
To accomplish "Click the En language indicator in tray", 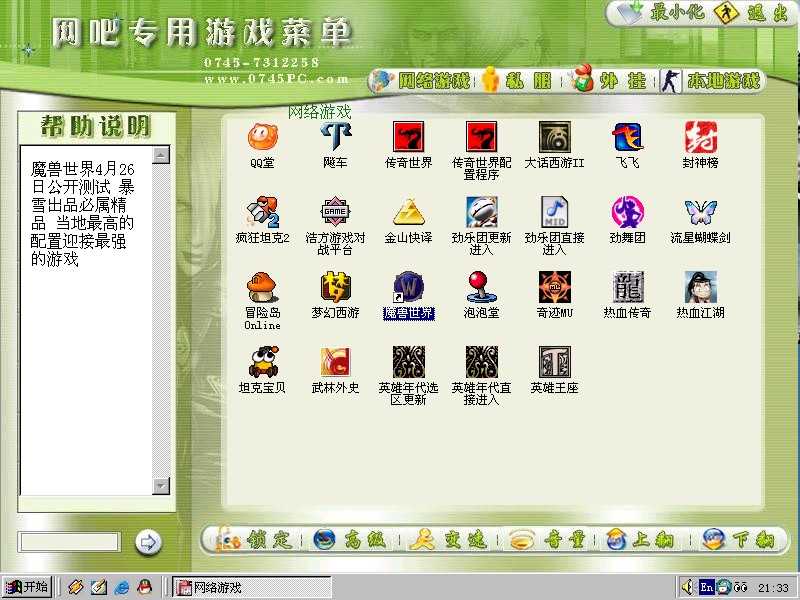I will pyautogui.click(x=706, y=587).
